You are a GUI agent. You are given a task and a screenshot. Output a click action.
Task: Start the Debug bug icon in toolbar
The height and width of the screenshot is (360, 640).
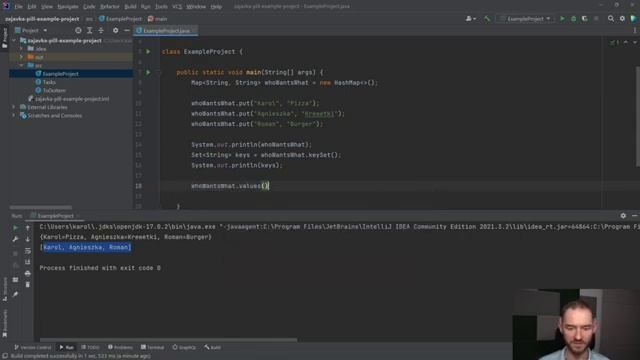[573, 19]
